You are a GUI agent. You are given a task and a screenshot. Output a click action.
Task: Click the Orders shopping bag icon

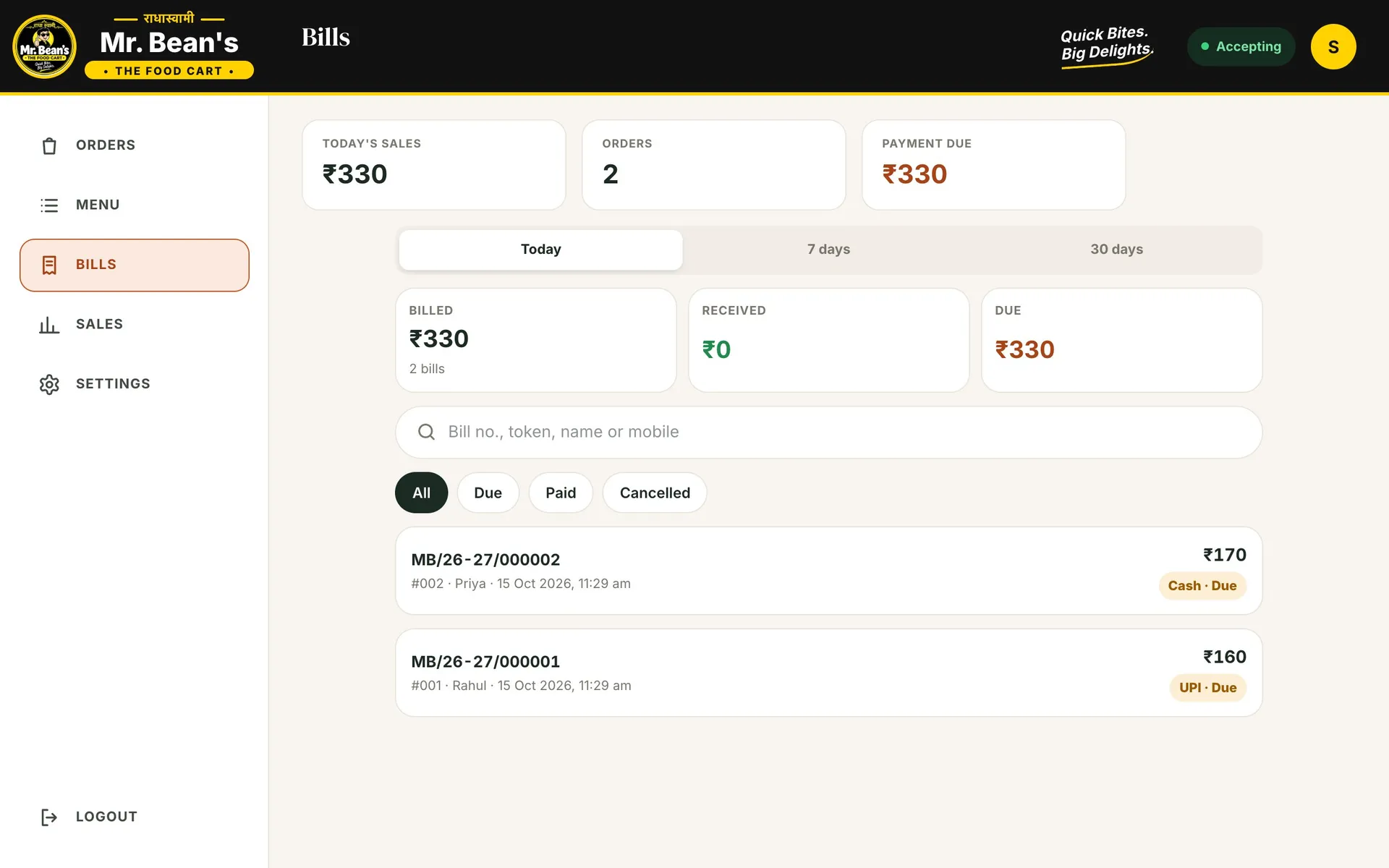(49, 145)
